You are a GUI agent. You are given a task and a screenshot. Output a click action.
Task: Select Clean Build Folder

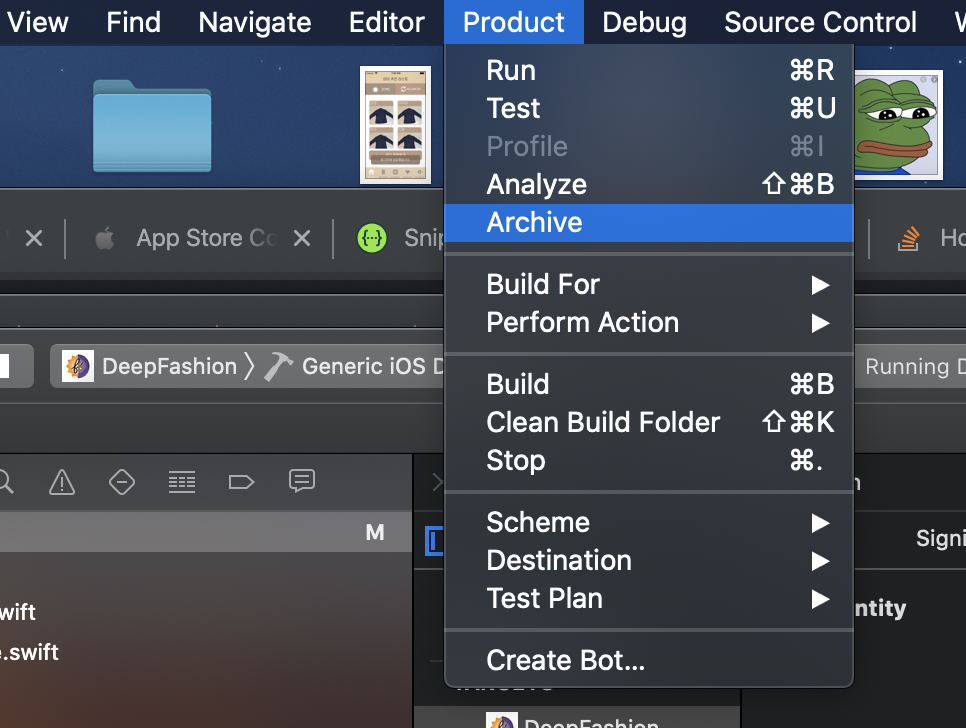coord(649,423)
